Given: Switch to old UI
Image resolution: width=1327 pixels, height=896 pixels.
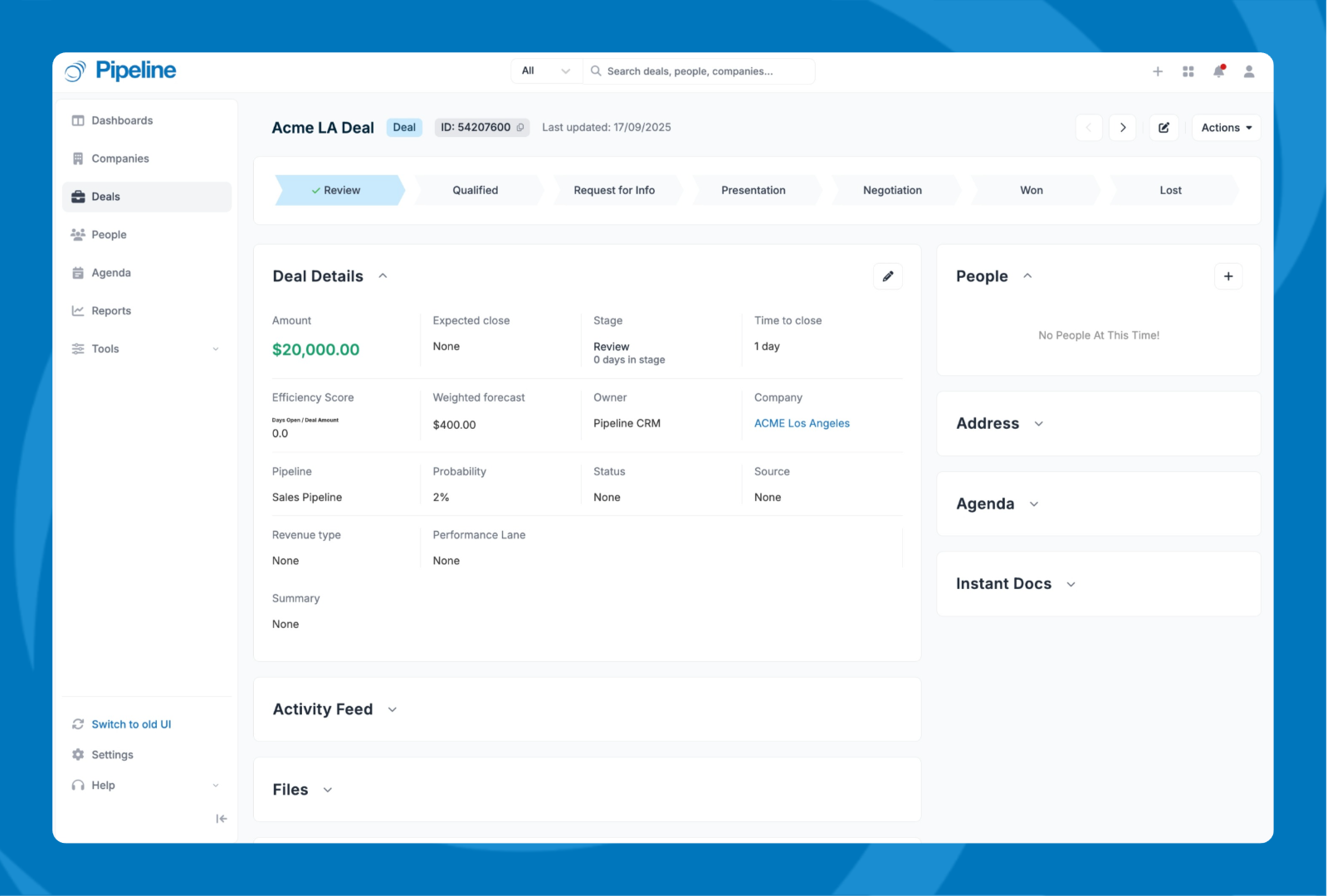Looking at the screenshot, I should (x=131, y=724).
